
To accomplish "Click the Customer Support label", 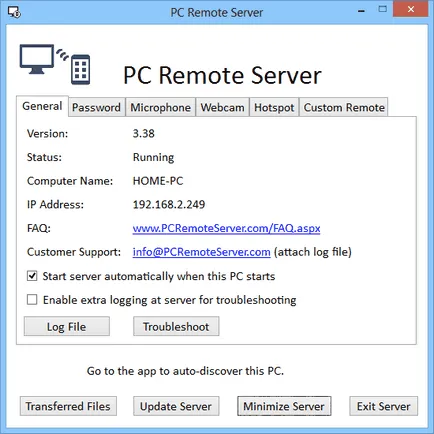I will click(x=74, y=252).
